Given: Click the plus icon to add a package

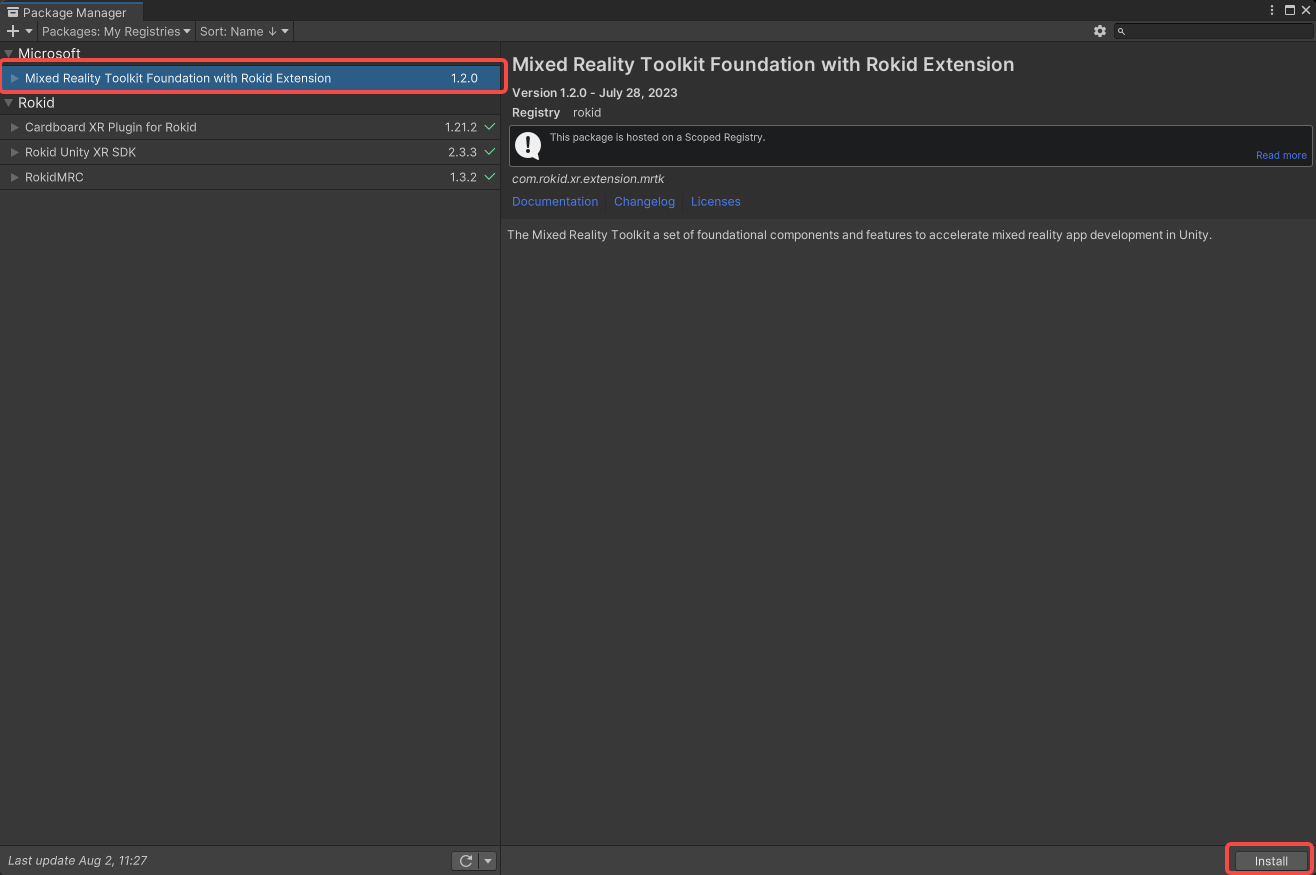Looking at the screenshot, I should [x=13, y=31].
